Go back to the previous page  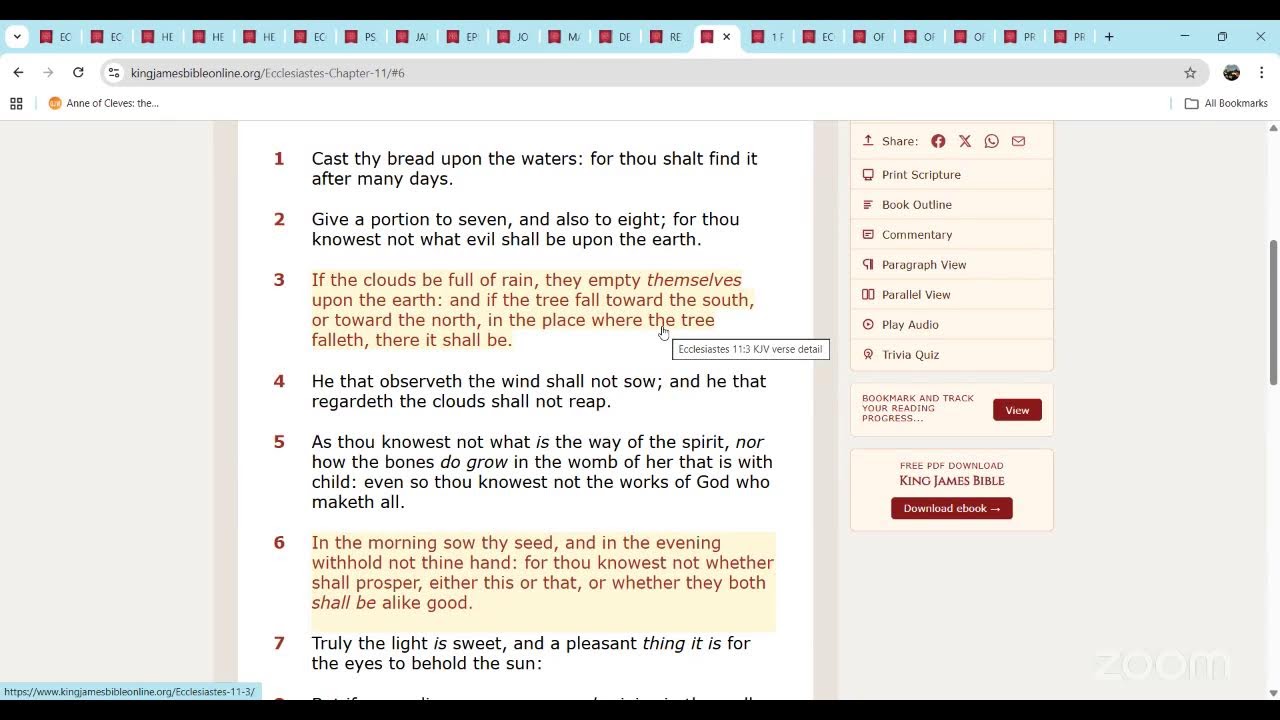click(x=18, y=73)
